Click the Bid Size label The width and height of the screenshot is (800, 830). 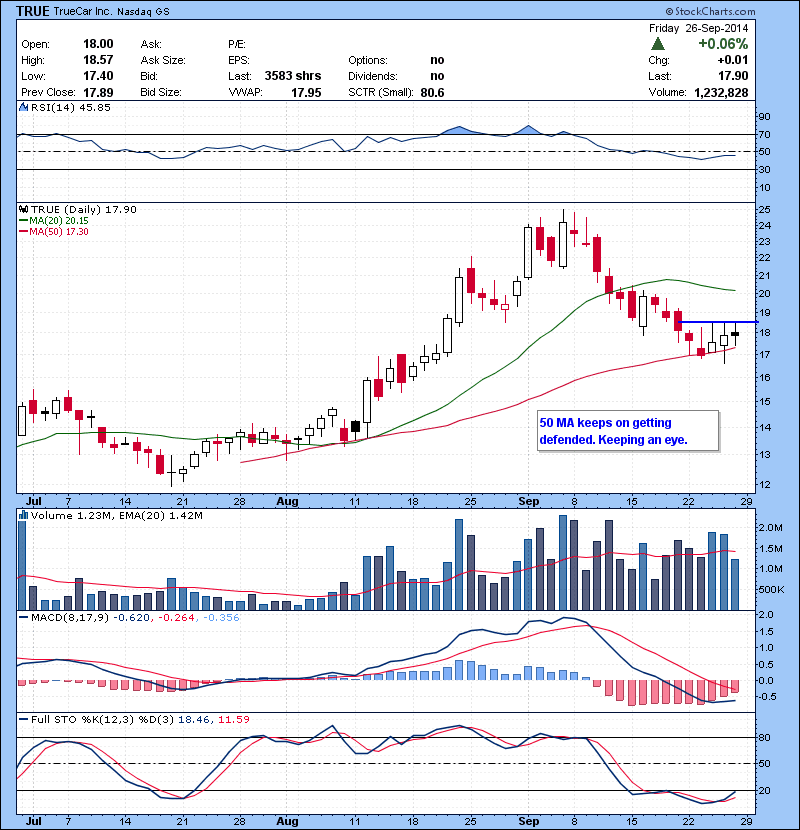[x=161, y=92]
